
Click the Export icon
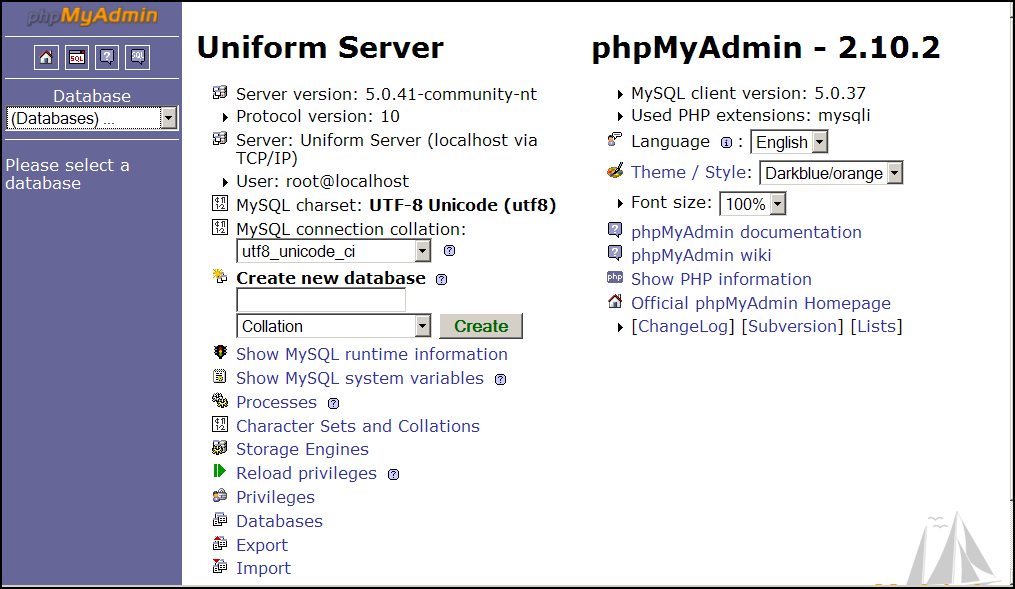click(x=220, y=543)
